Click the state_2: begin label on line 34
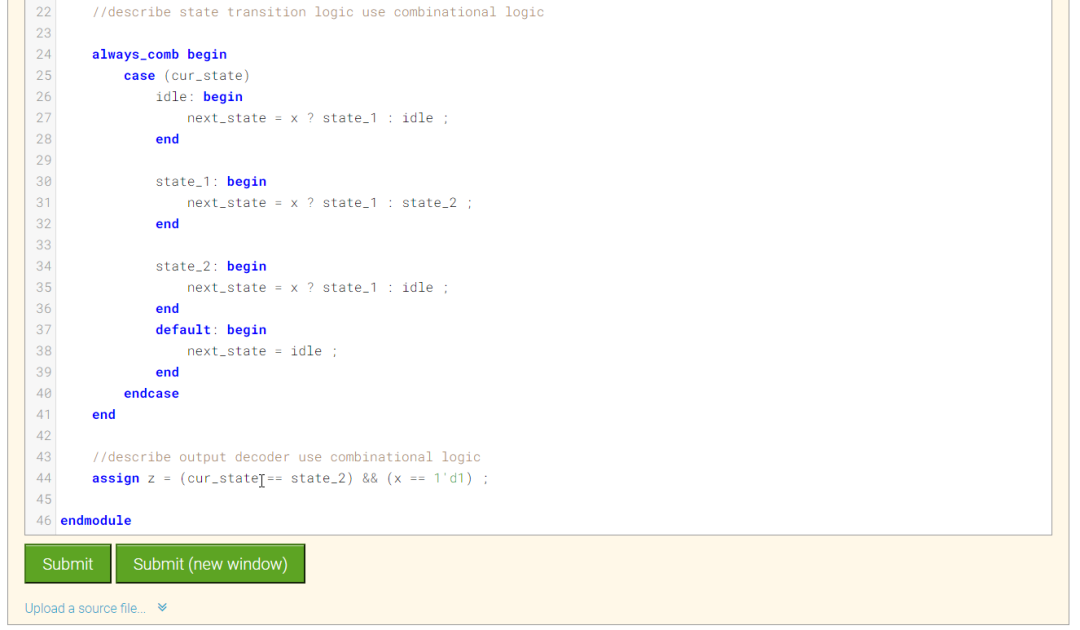The width and height of the screenshot is (1080, 630). click(x=211, y=266)
